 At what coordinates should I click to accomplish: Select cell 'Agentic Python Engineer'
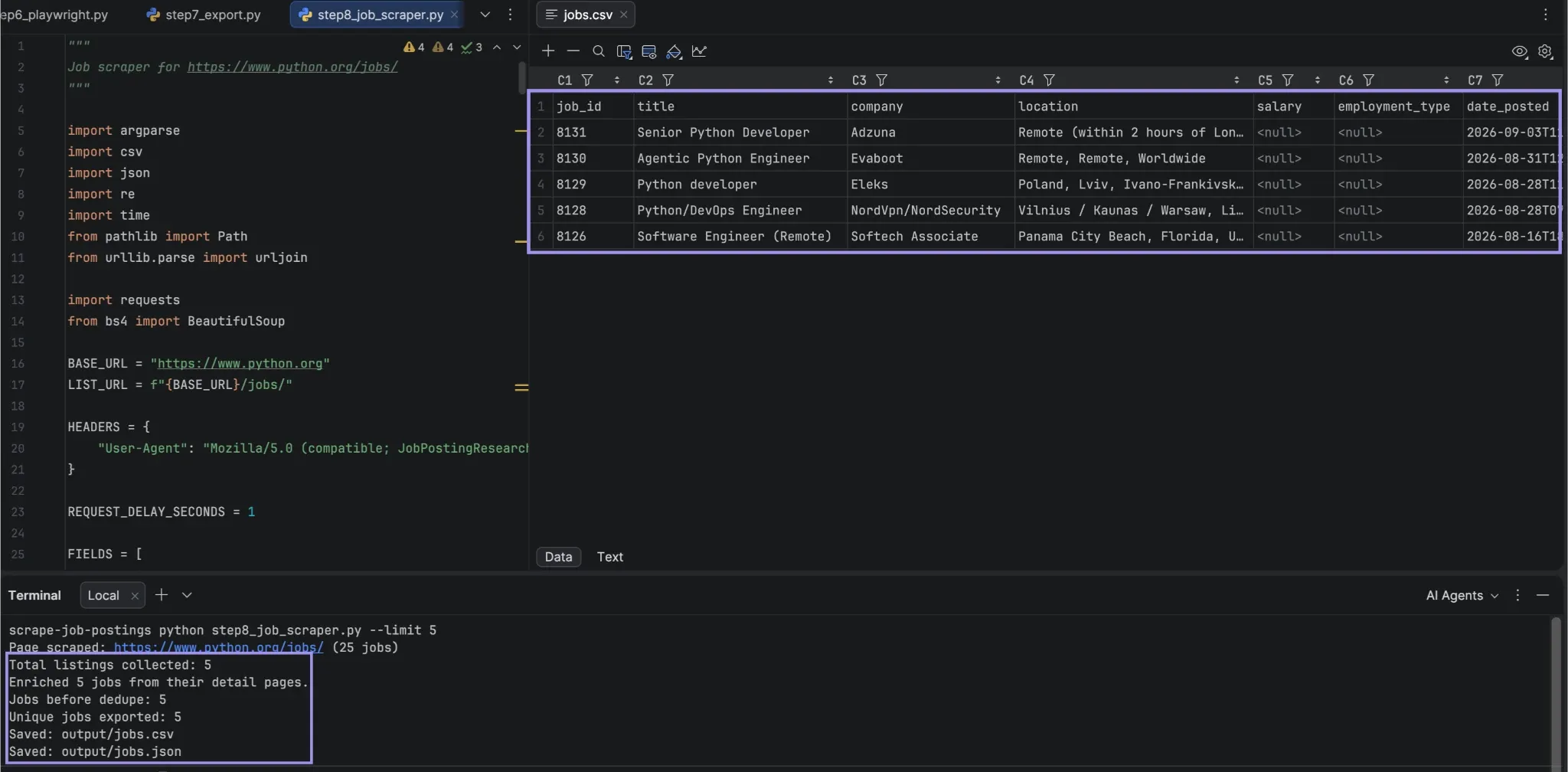(x=740, y=159)
